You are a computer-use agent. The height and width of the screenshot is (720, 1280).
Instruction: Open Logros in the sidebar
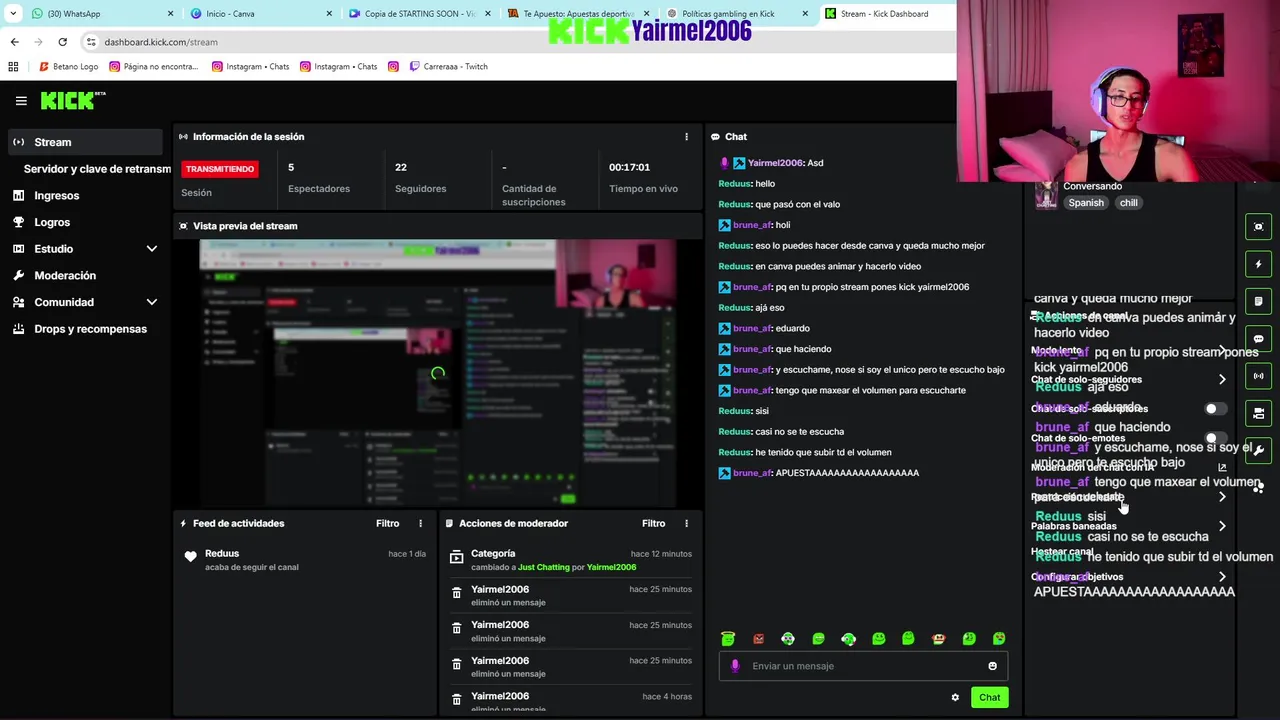(52, 223)
